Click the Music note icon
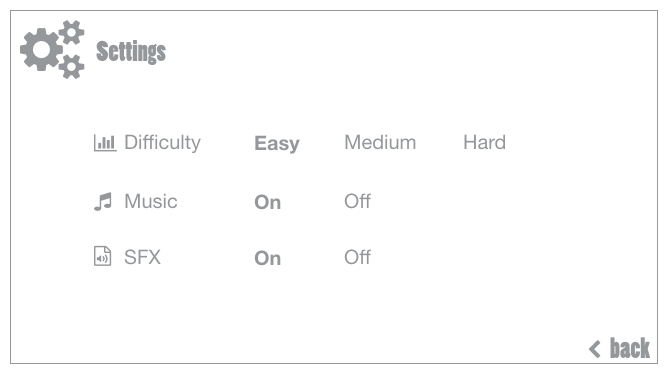Screen dimensions: 667x375 point(103,202)
